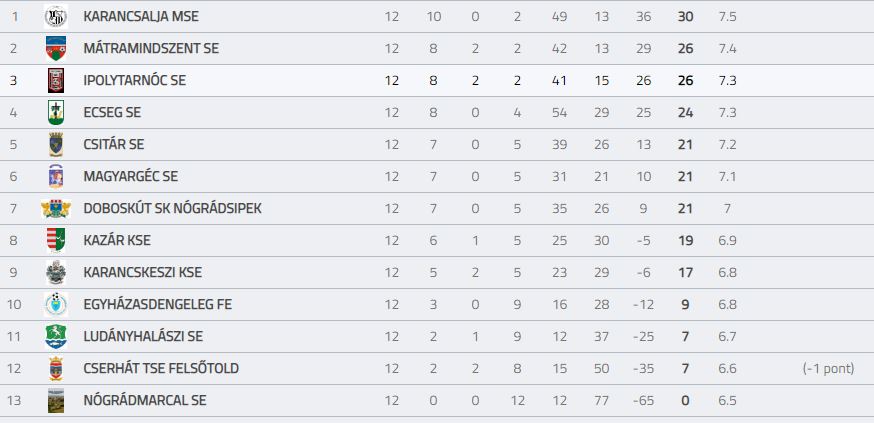874x423 pixels.
Task: Click the Magyargéc SE team crest
Action: [x=56, y=177]
